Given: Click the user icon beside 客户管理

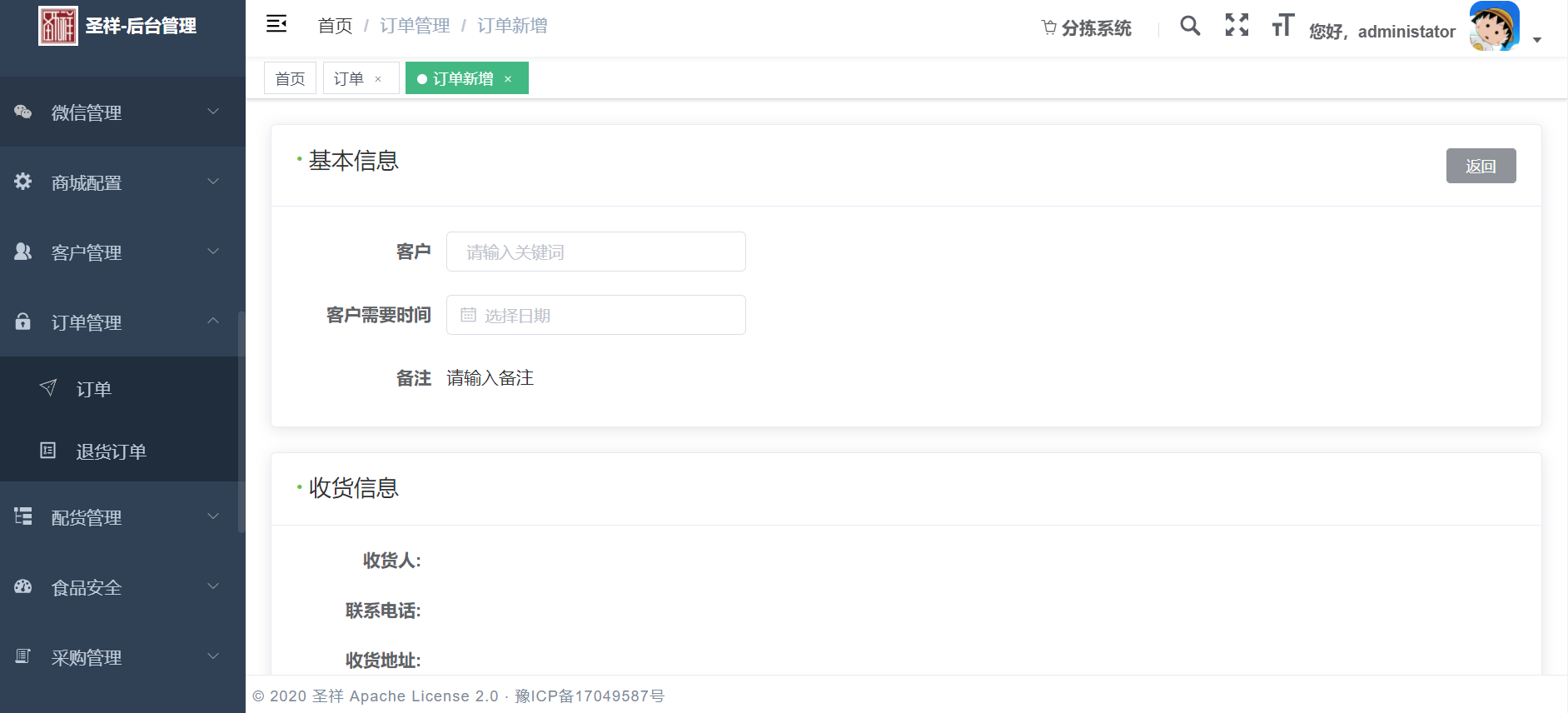Looking at the screenshot, I should click(x=23, y=252).
